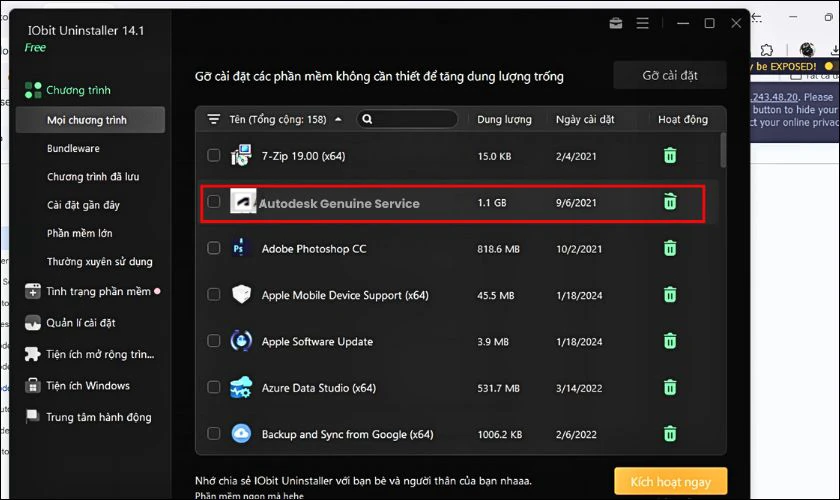The image size is (840, 500).
Task: Click the Backup and Sync cloud icon
Action: 241,433
